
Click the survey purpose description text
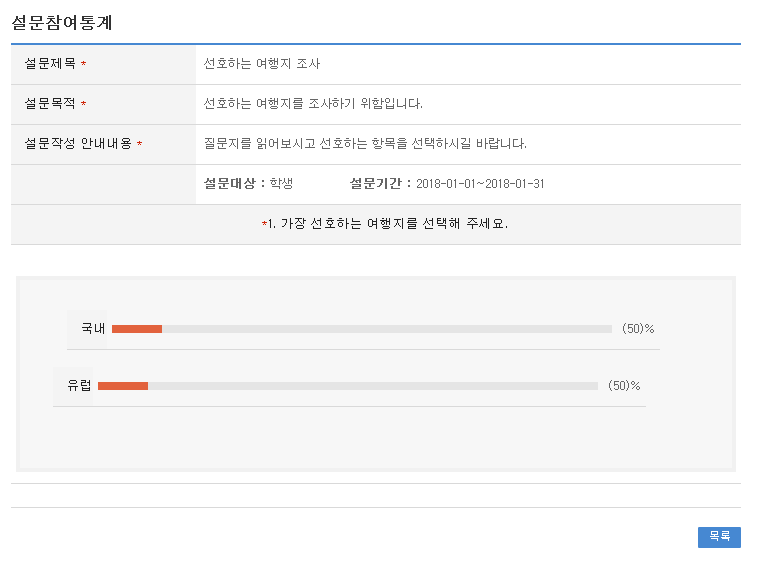pos(313,104)
